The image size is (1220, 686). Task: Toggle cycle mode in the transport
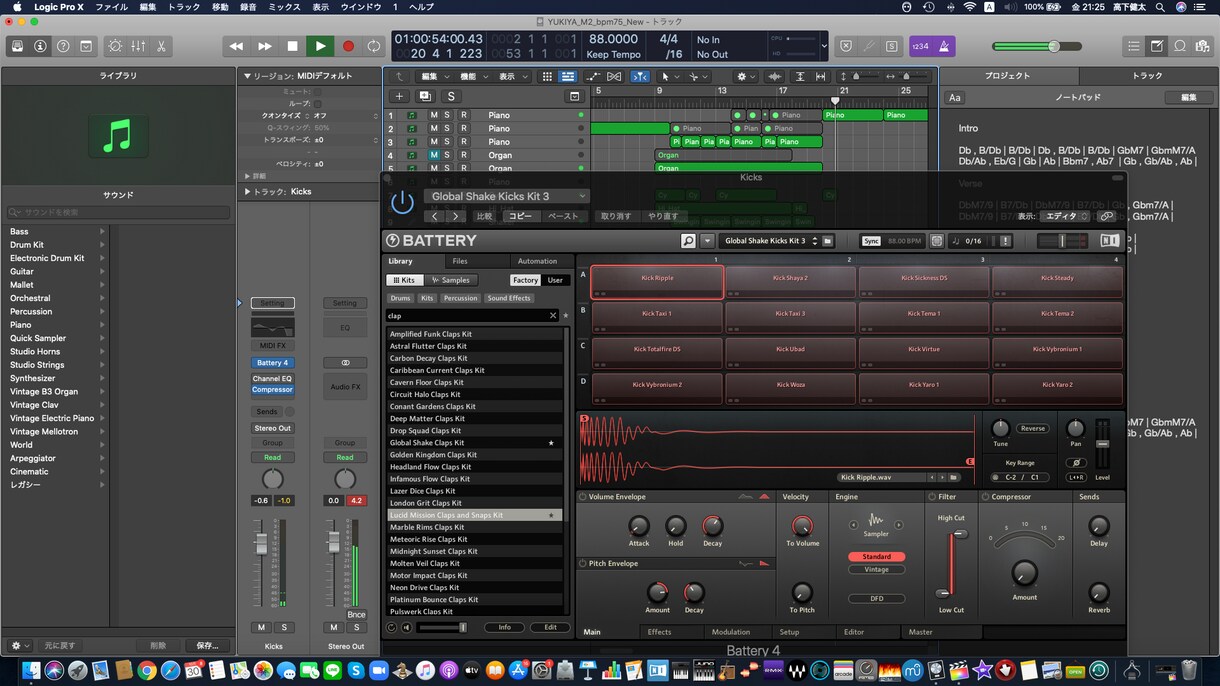click(374, 46)
